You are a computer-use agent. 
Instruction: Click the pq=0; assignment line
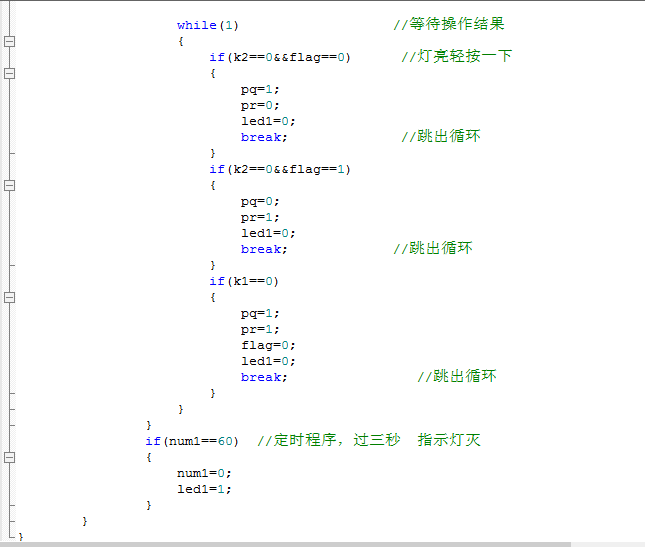pyautogui.click(x=260, y=202)
